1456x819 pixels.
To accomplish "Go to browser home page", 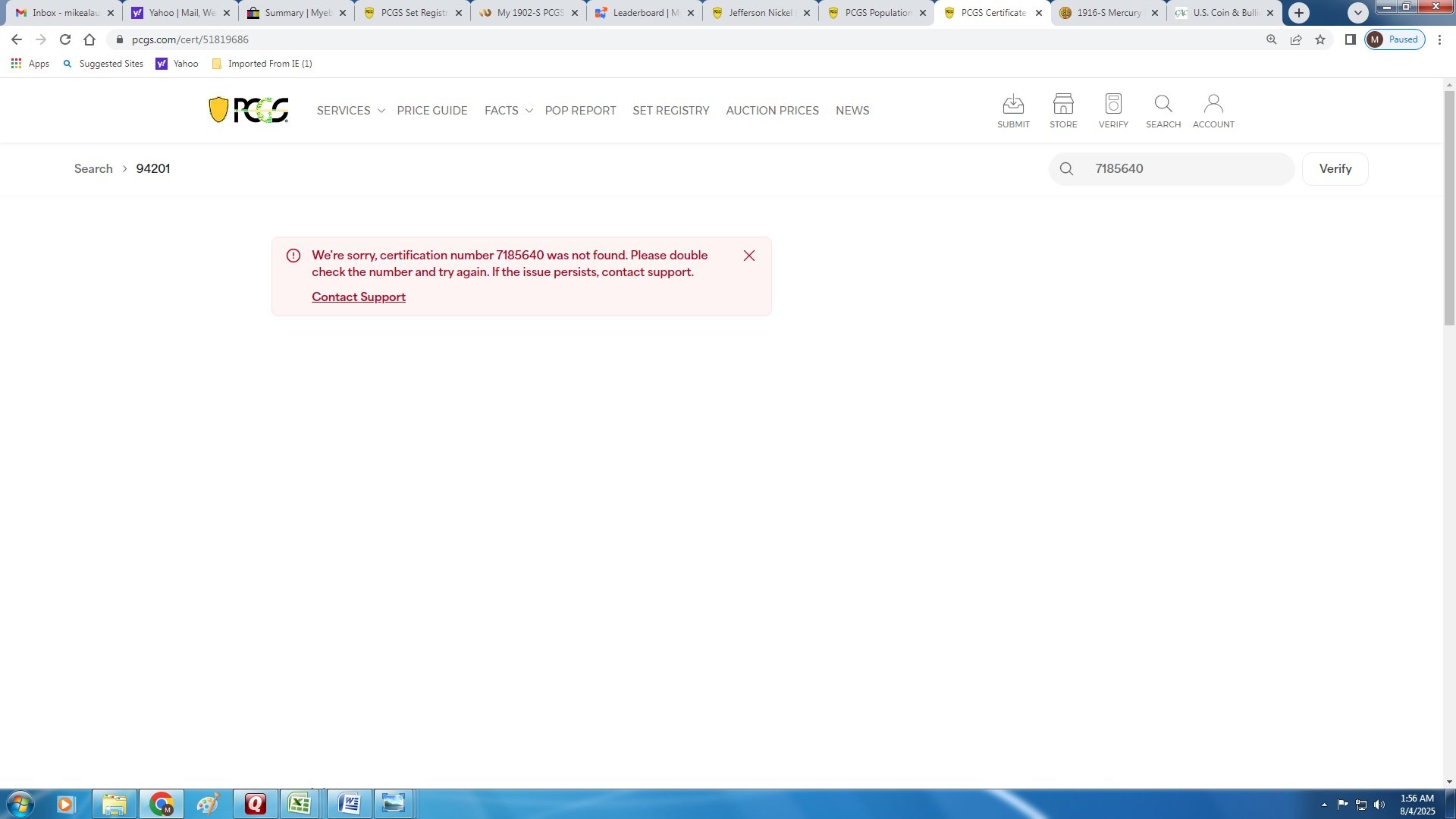I will coord(89,39).
